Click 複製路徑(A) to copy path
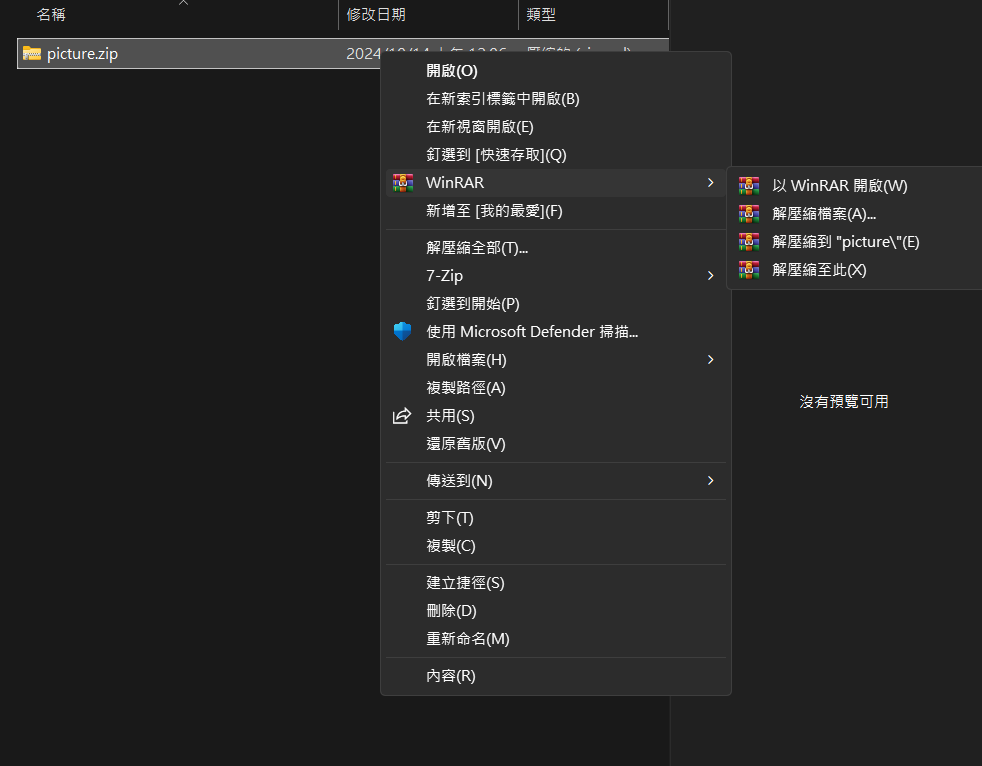The height and width of the screenshot is (766, 982). click(x=466, y=387)
